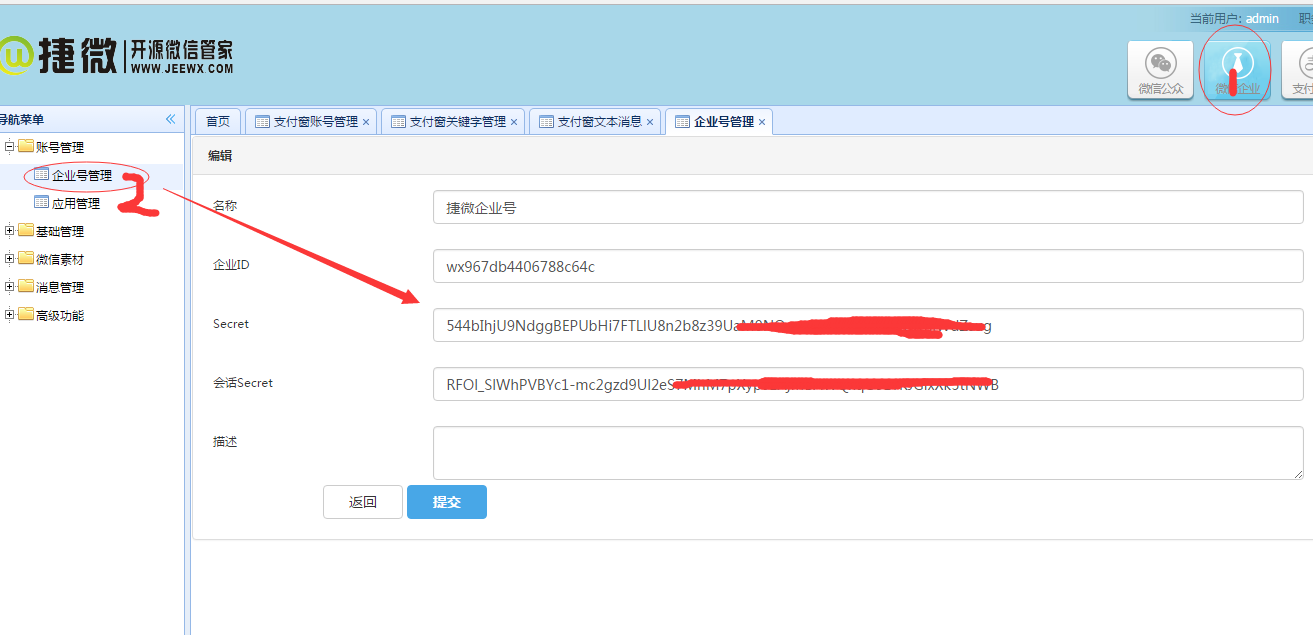Expand the 微信素材 folder
The image size is (1313, 635).
click(x=10, y=259)
